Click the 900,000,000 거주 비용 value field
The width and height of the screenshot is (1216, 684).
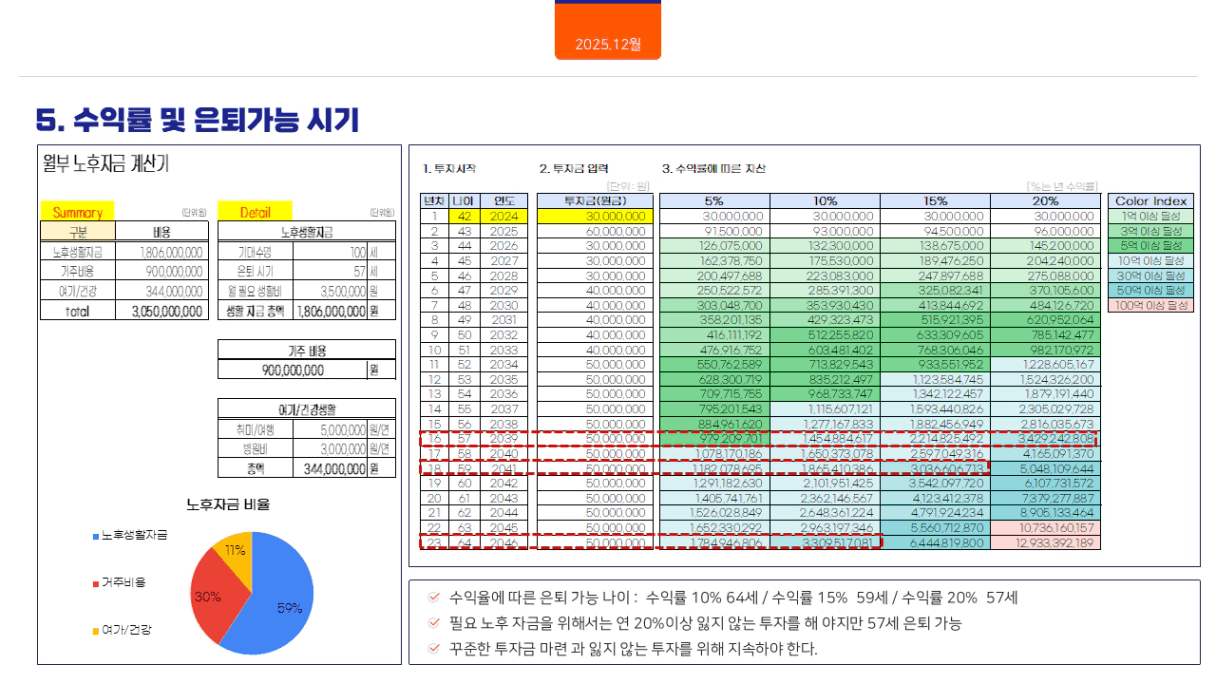(x=292, y=370)
